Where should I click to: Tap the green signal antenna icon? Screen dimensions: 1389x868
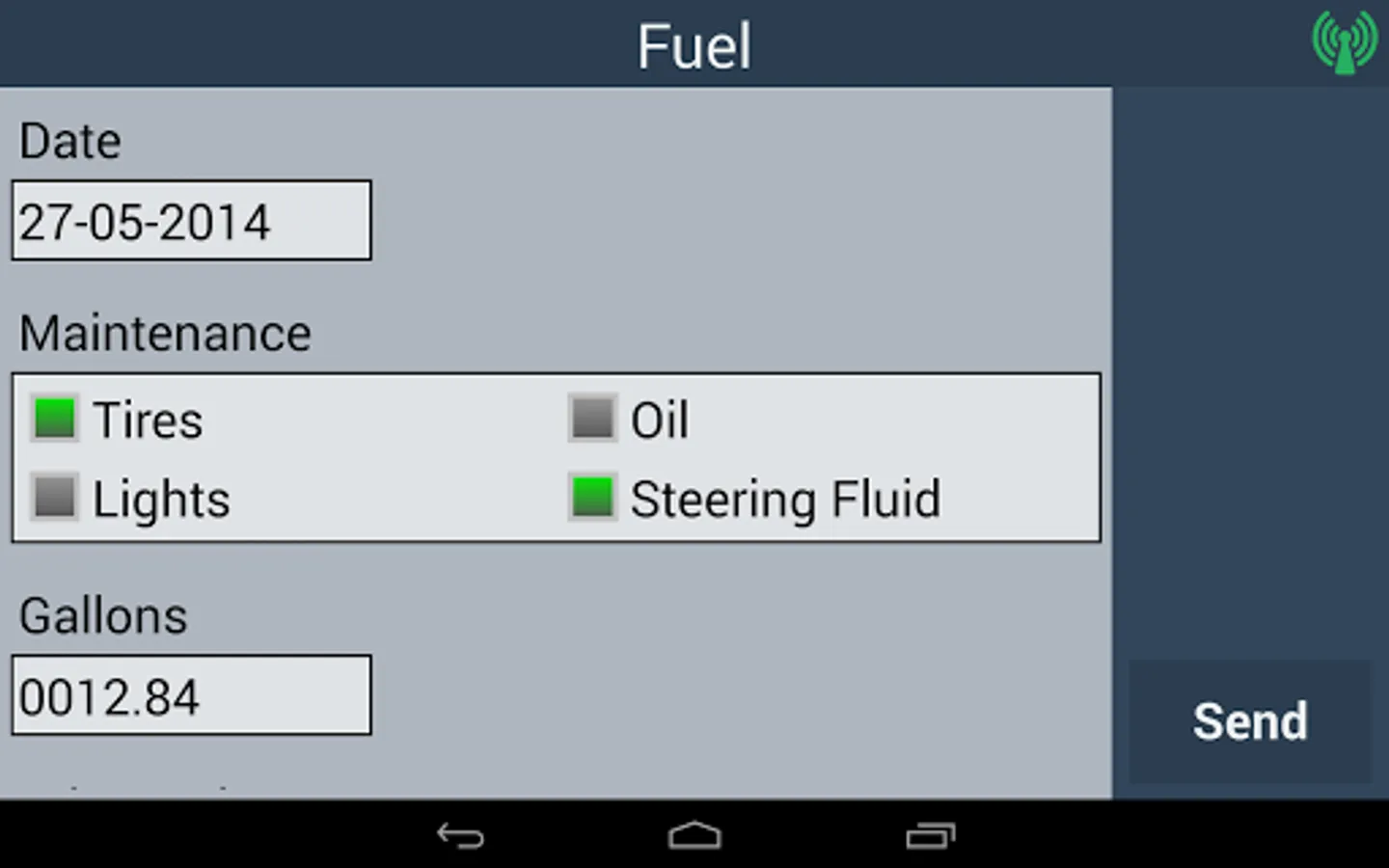coord(1344,41)
